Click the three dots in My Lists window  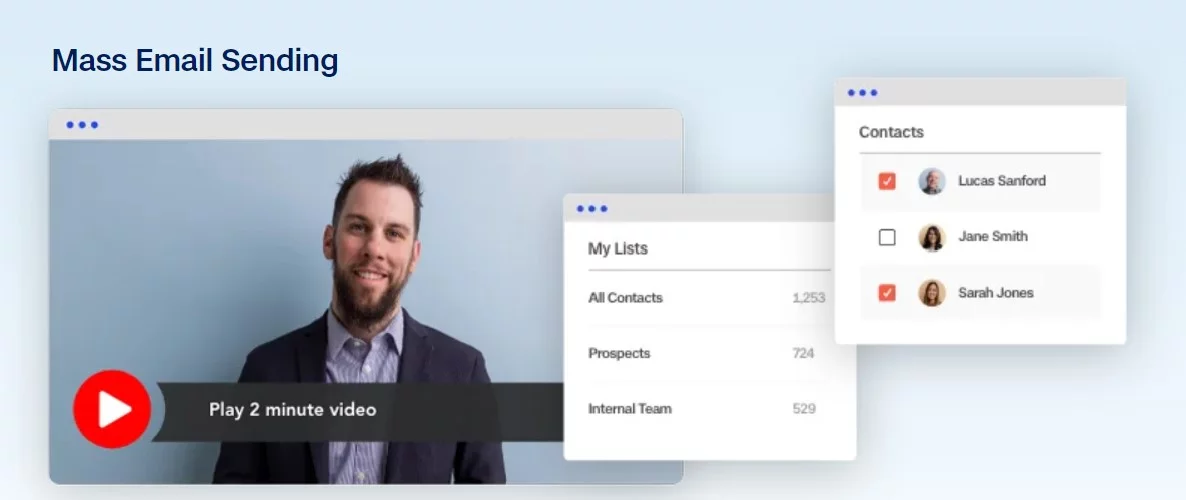click(592, 209)
